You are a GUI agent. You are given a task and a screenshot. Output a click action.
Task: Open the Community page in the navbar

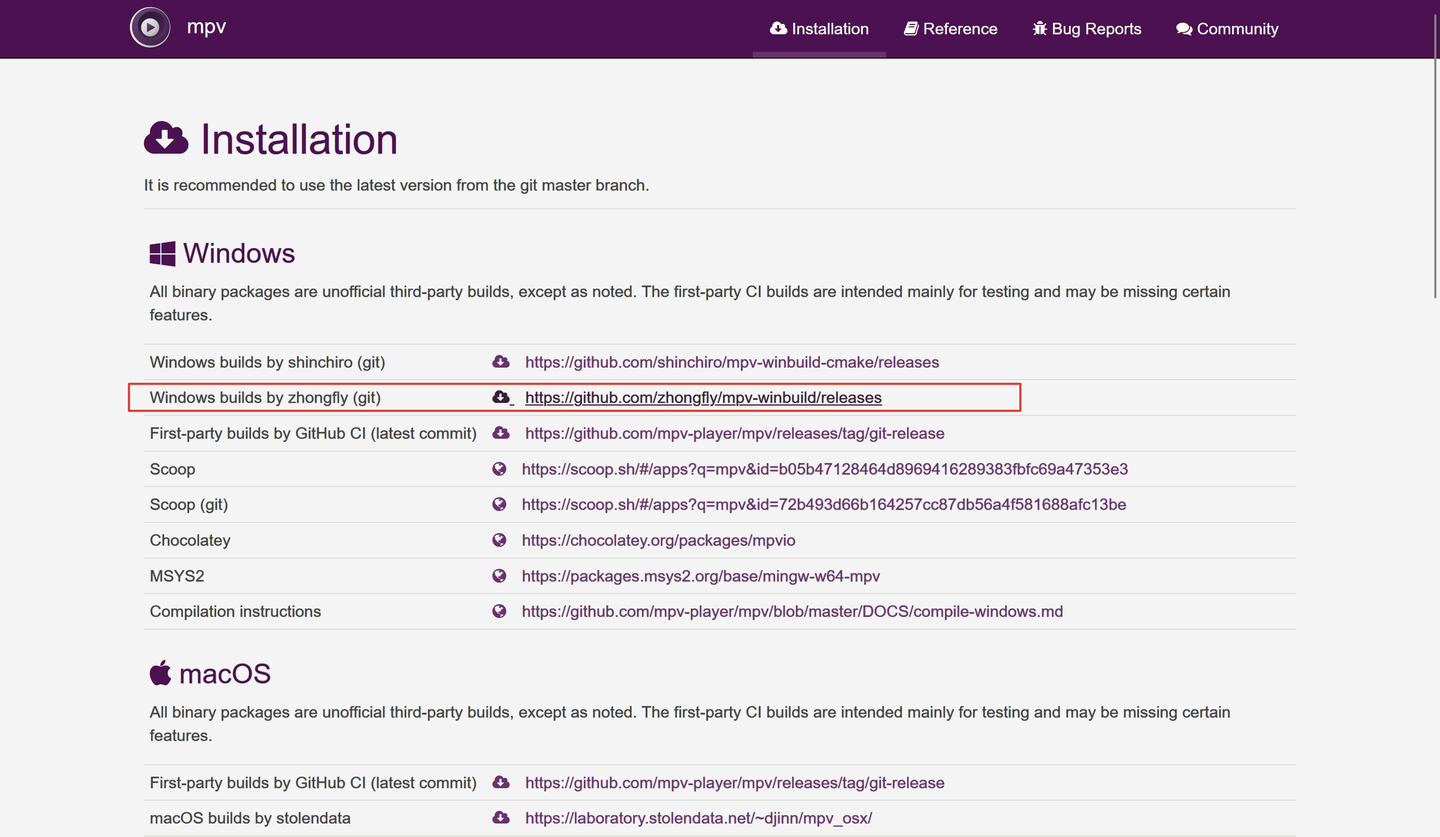[x=1227, y=29]
